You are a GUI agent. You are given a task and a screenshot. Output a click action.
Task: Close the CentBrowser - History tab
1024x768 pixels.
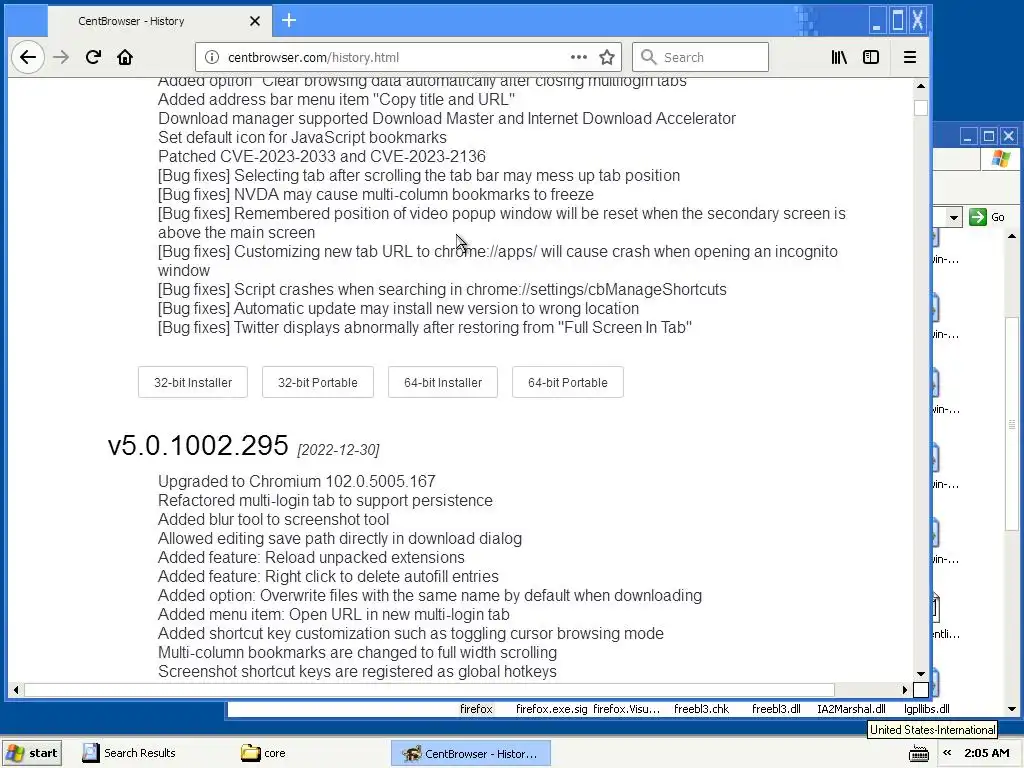[255, 21]
